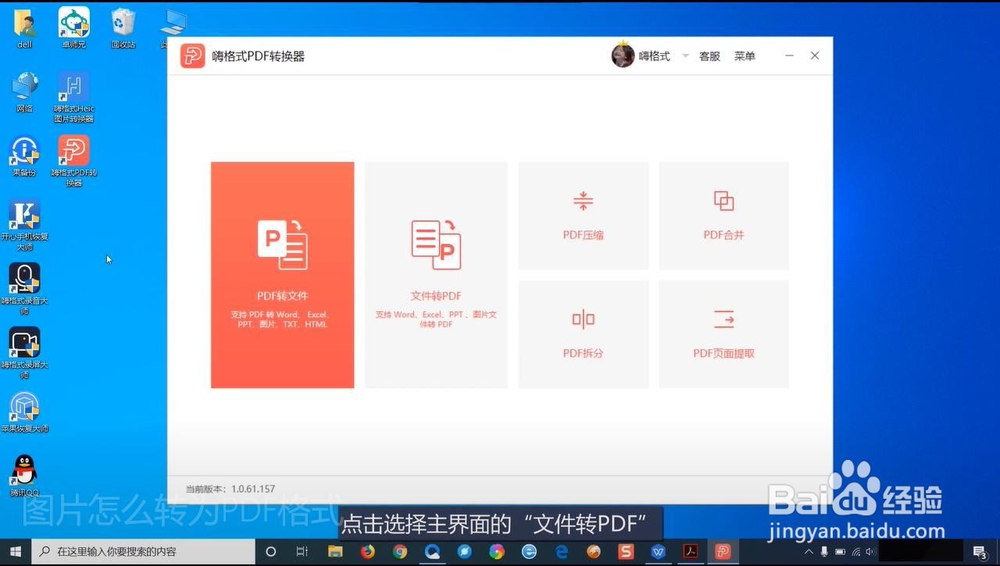Select the 嗨格式Heic图片转换器 desktop shortcut
This screenshot has width=1000, height=566.
(74, 97)
